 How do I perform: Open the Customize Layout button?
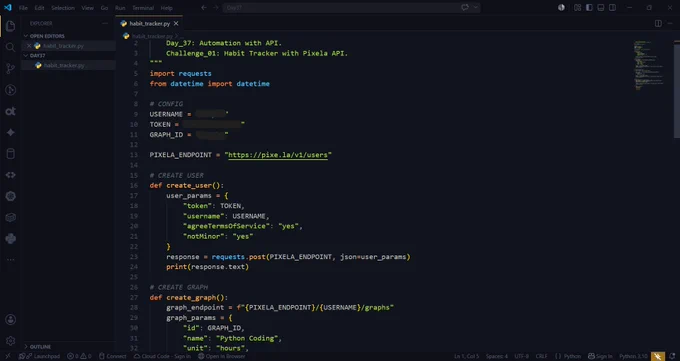577,7
